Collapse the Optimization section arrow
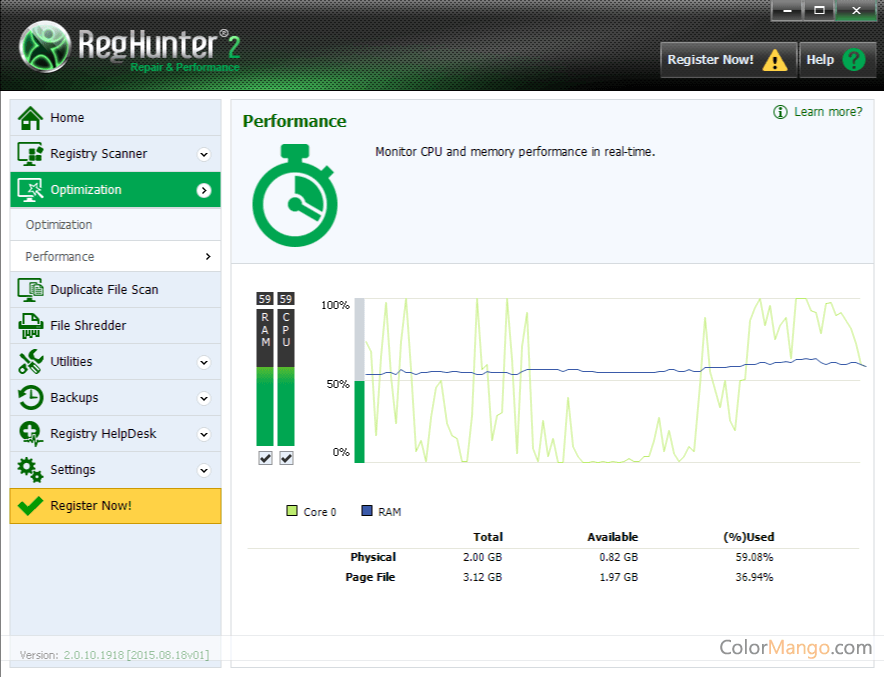884x677 pixels. [x=204, y=191]
